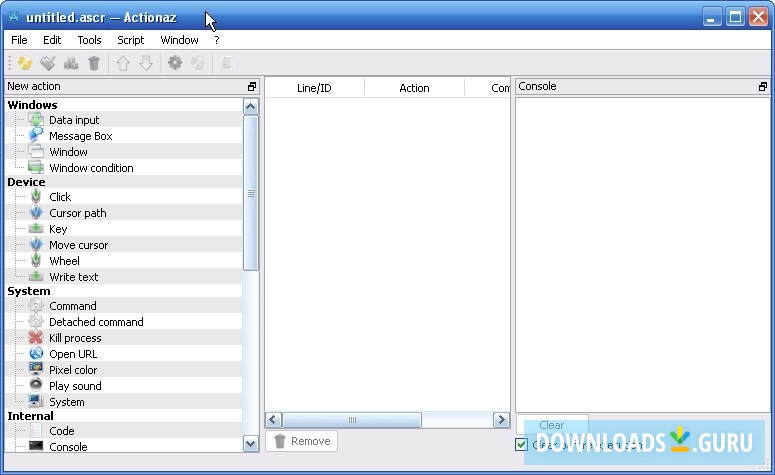The height and width of the screenshot is (475, 775).
Task: Click the Move up arrow toolbar icon
Action: click(123, 63)
